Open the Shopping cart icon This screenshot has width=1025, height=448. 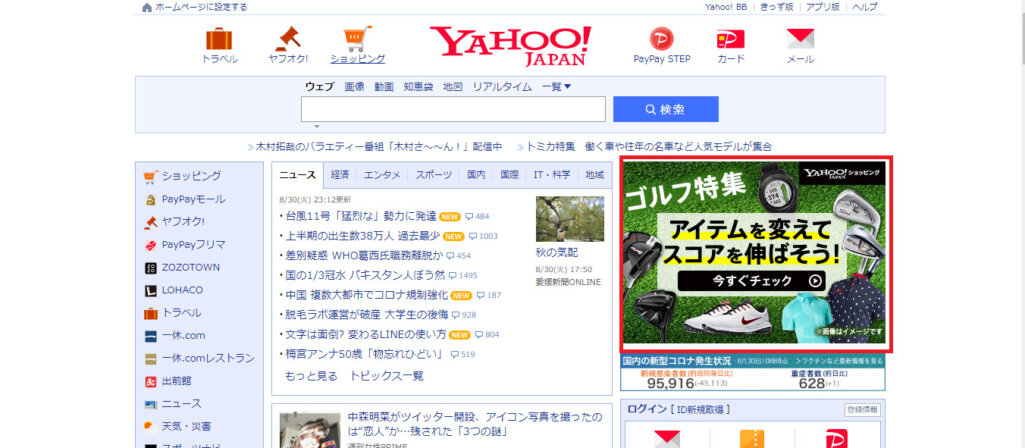[x=357, y=40]
